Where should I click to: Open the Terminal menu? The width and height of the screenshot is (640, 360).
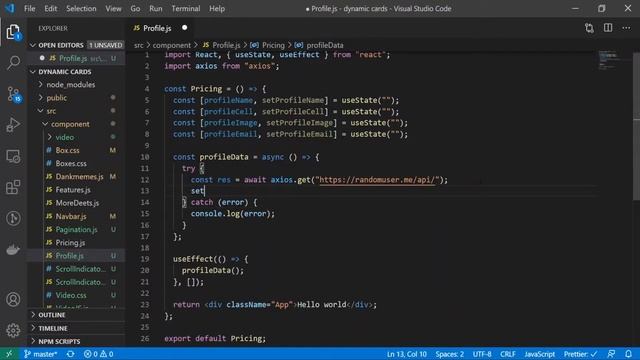186,9
